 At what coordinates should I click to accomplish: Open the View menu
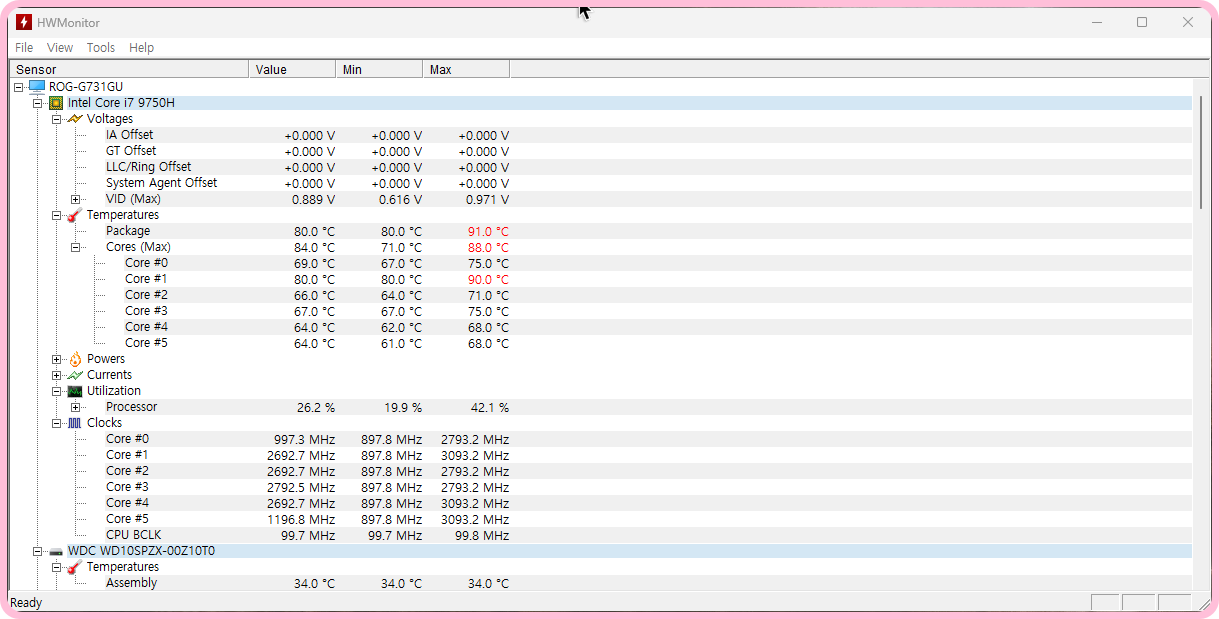[x=60, y=47]
